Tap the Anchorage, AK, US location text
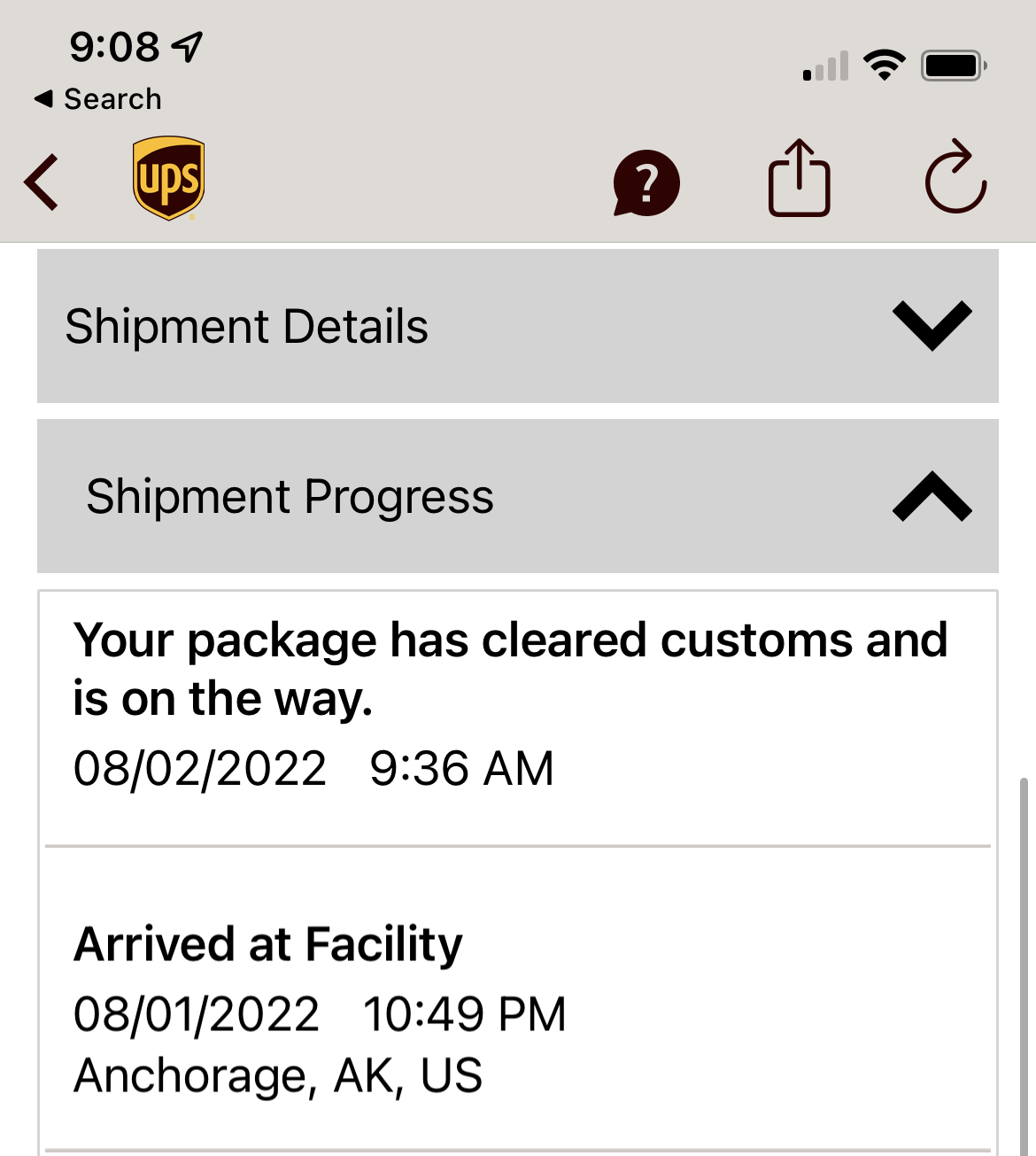The width and height of the screenshot is (1036, 1156). 278,1075
